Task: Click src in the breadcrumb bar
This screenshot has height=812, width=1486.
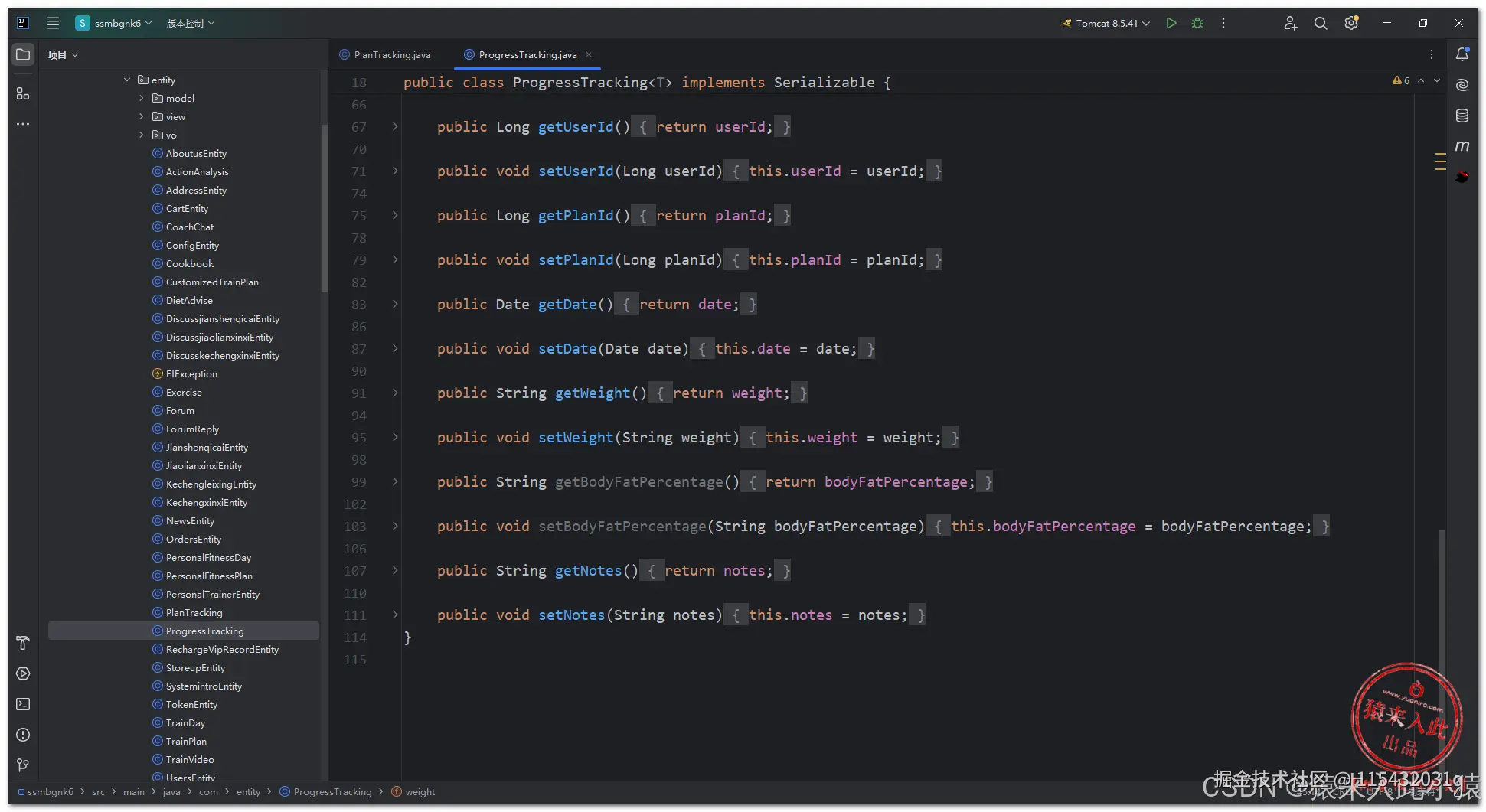Action: (x=99, y=792)
